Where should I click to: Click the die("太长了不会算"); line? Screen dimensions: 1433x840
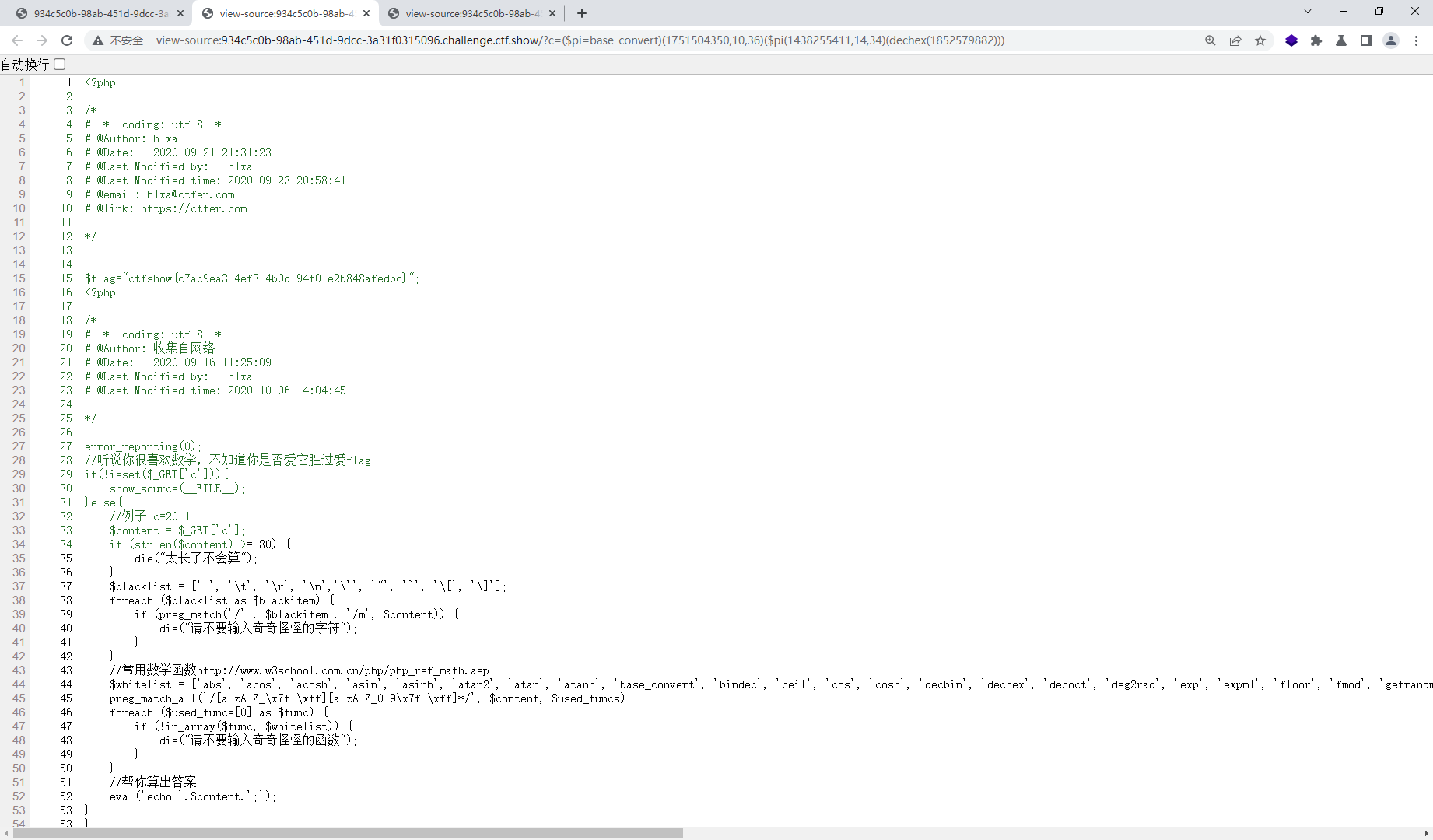point(196,558)
